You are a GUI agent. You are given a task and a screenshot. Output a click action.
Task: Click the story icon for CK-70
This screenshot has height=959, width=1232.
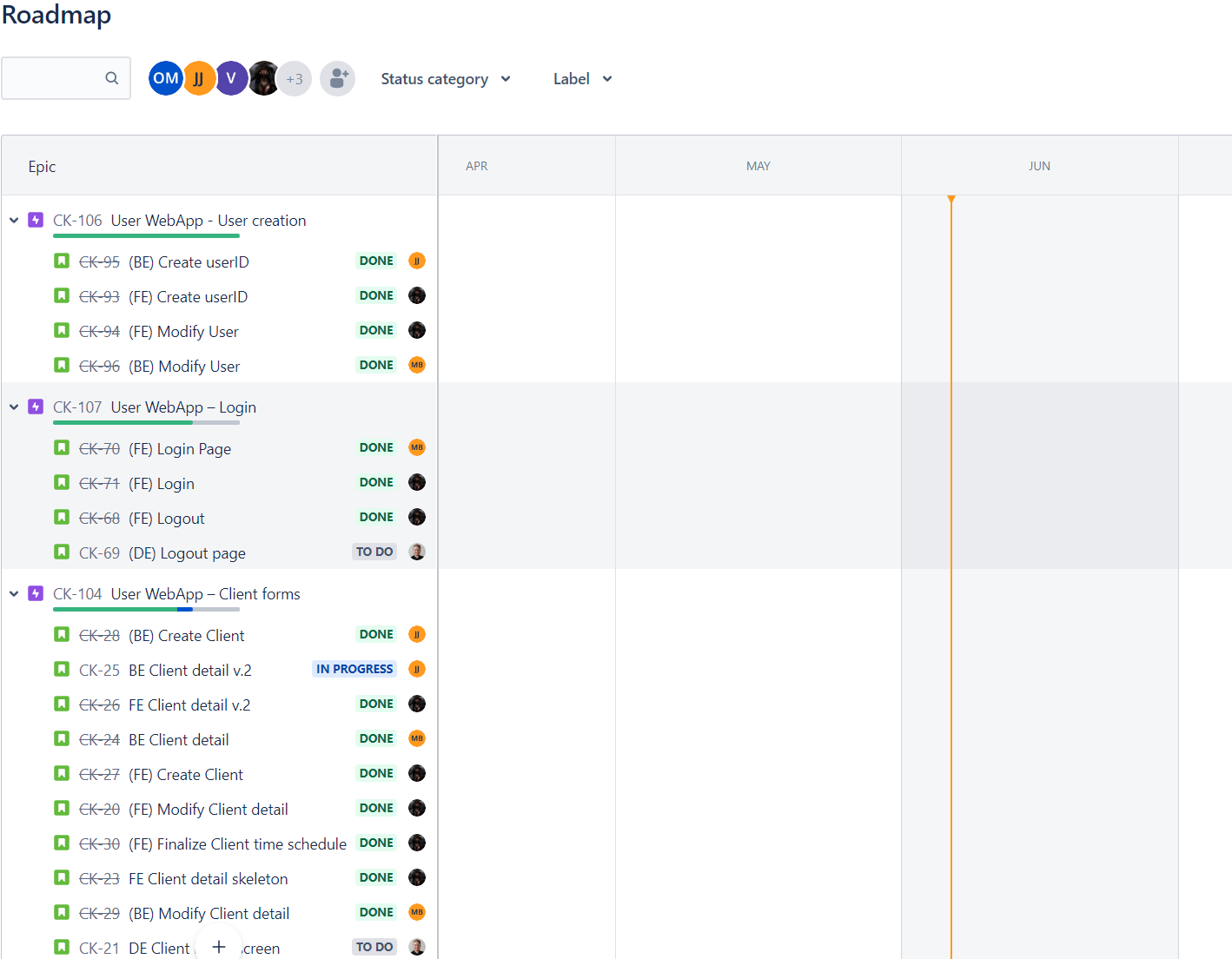click(62, 447)
